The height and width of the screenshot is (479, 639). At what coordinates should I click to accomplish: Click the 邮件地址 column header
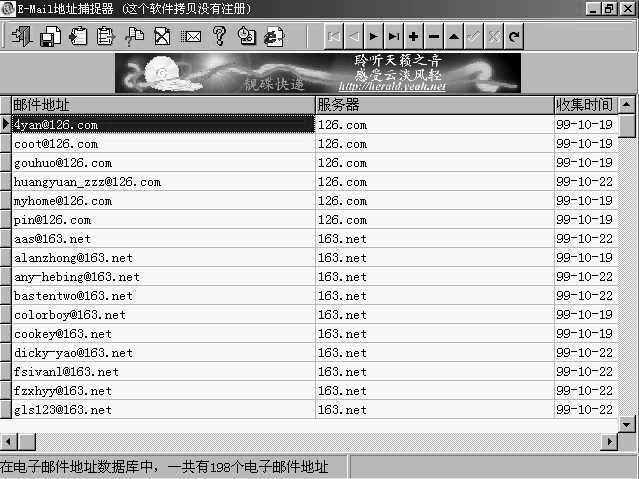(x=162, y=104)
